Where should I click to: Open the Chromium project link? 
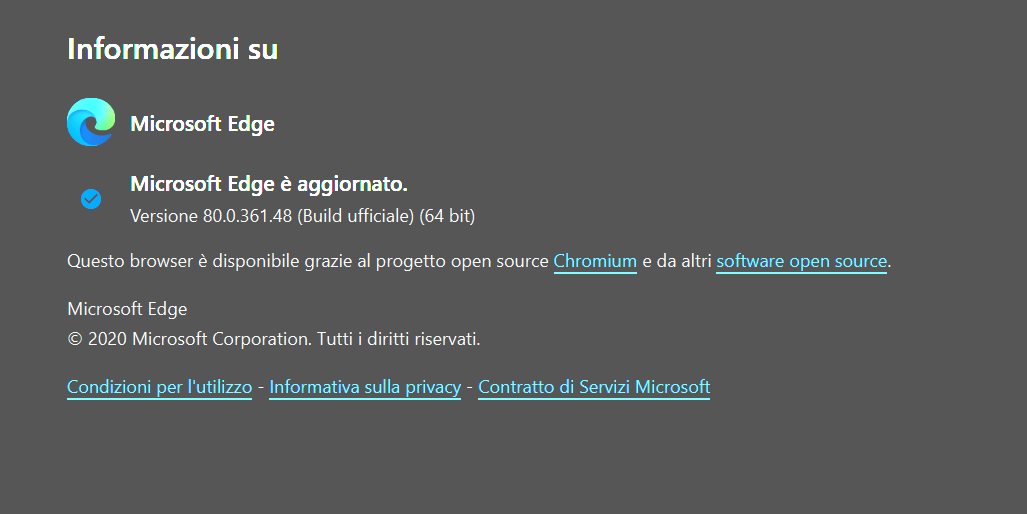tap(595, 261)
